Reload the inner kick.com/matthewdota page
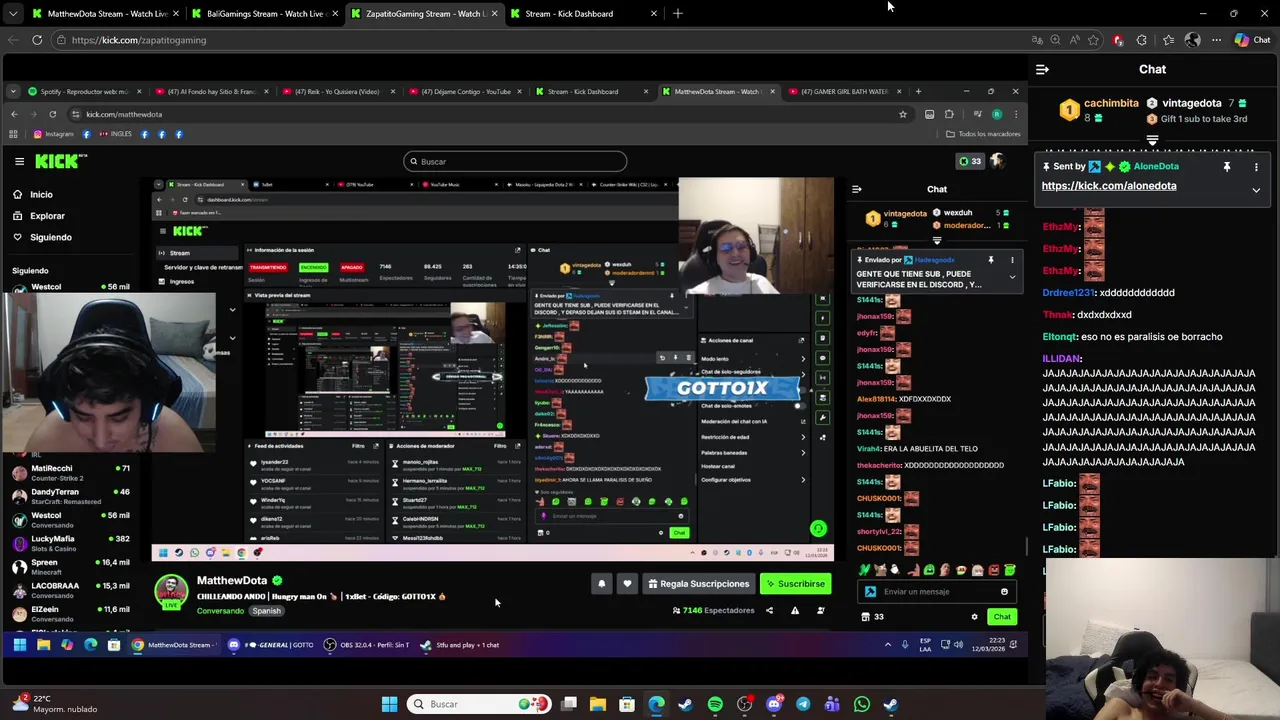This screenshot has height=720, width=1280. tap(52, 114)
